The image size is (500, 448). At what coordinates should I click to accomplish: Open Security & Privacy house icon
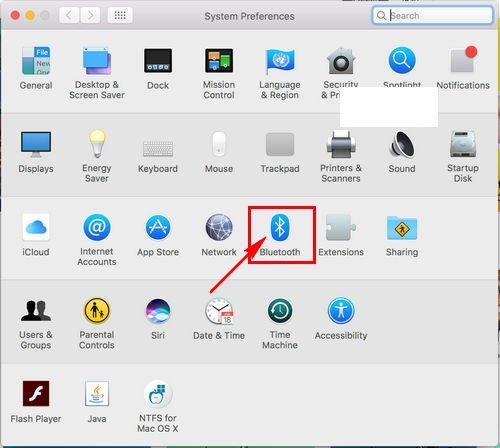(341, 61)
